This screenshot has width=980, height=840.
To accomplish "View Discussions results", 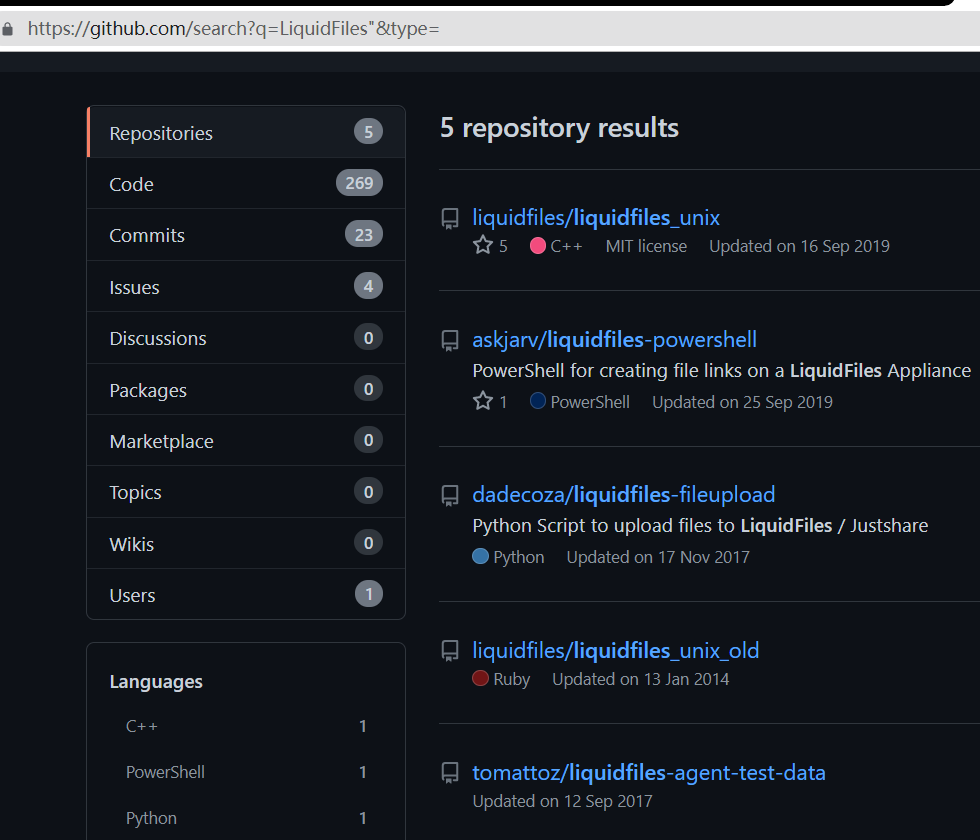I will point(246,338).
